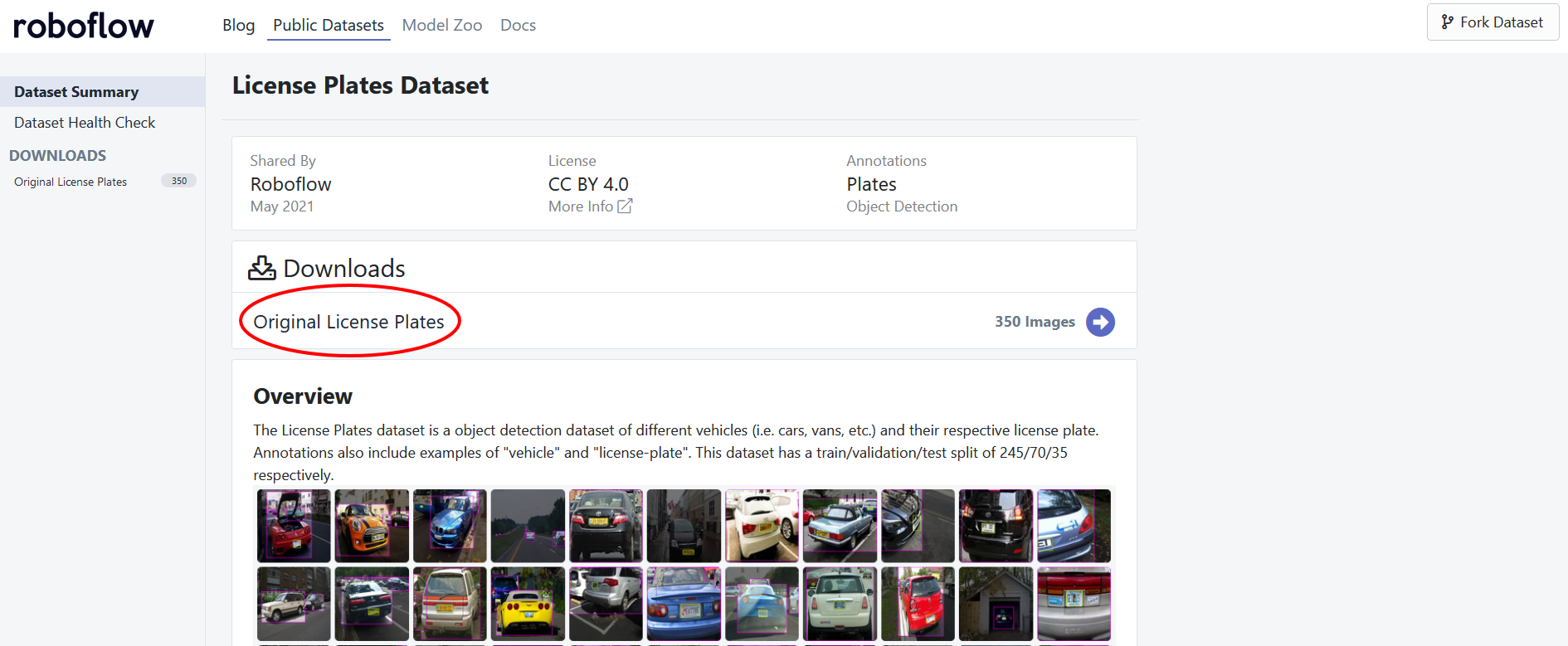The image size is (1568, 646).
Task: Click the Overview heading
Action: click(x=303, y=396)
